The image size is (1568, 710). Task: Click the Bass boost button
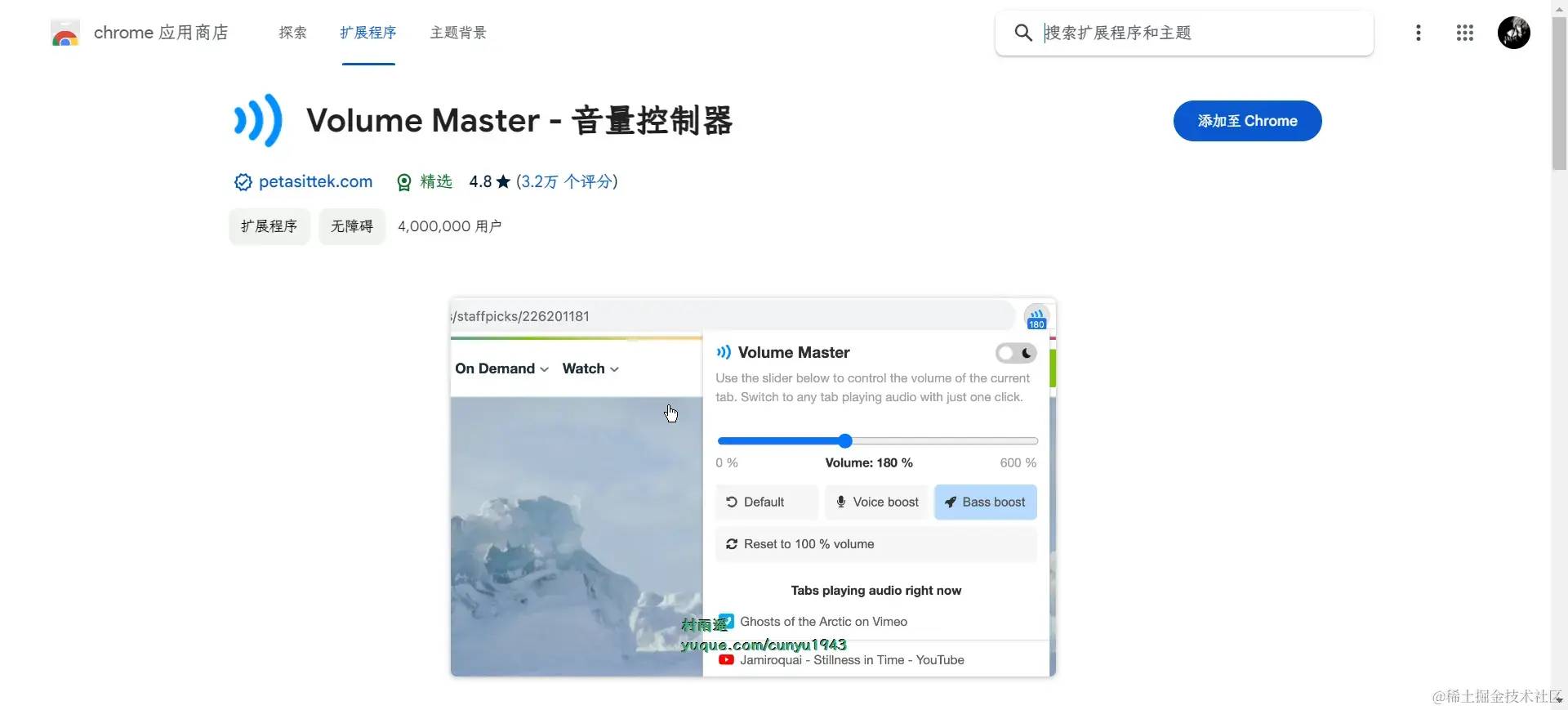986,502
